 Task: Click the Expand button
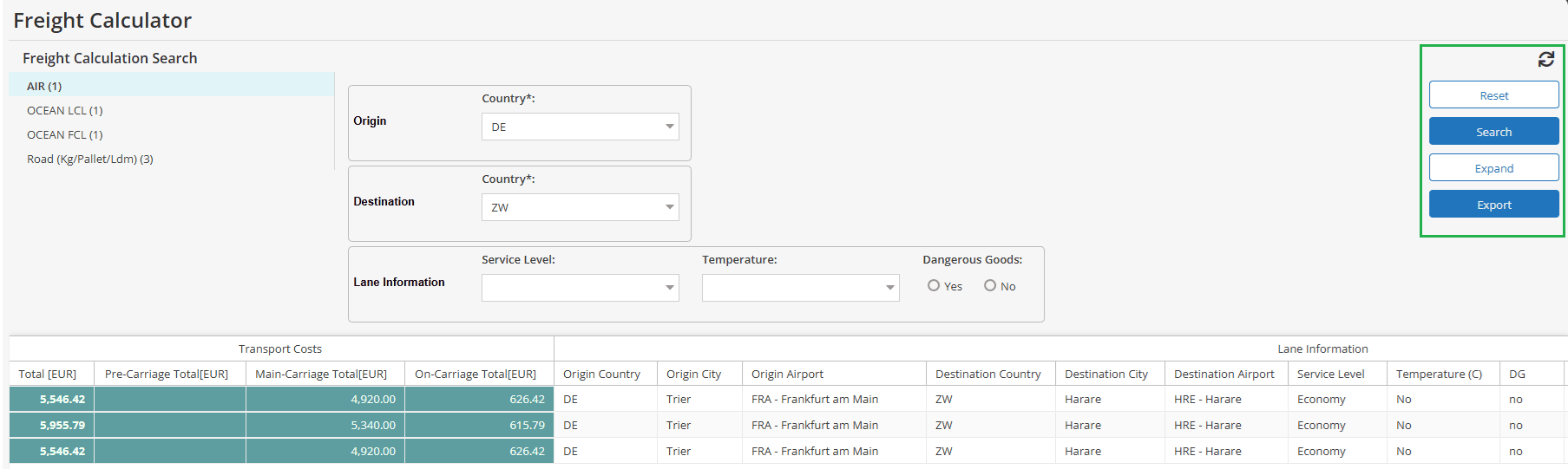pyautogui.click(x=1493, y=168)
